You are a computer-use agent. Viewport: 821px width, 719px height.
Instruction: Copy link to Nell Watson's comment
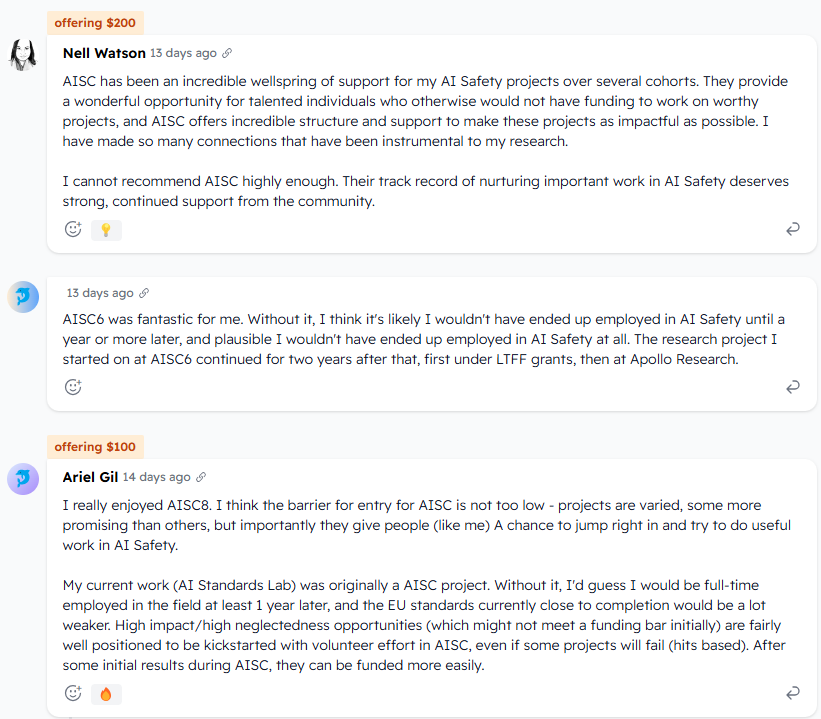pos(227,53)
